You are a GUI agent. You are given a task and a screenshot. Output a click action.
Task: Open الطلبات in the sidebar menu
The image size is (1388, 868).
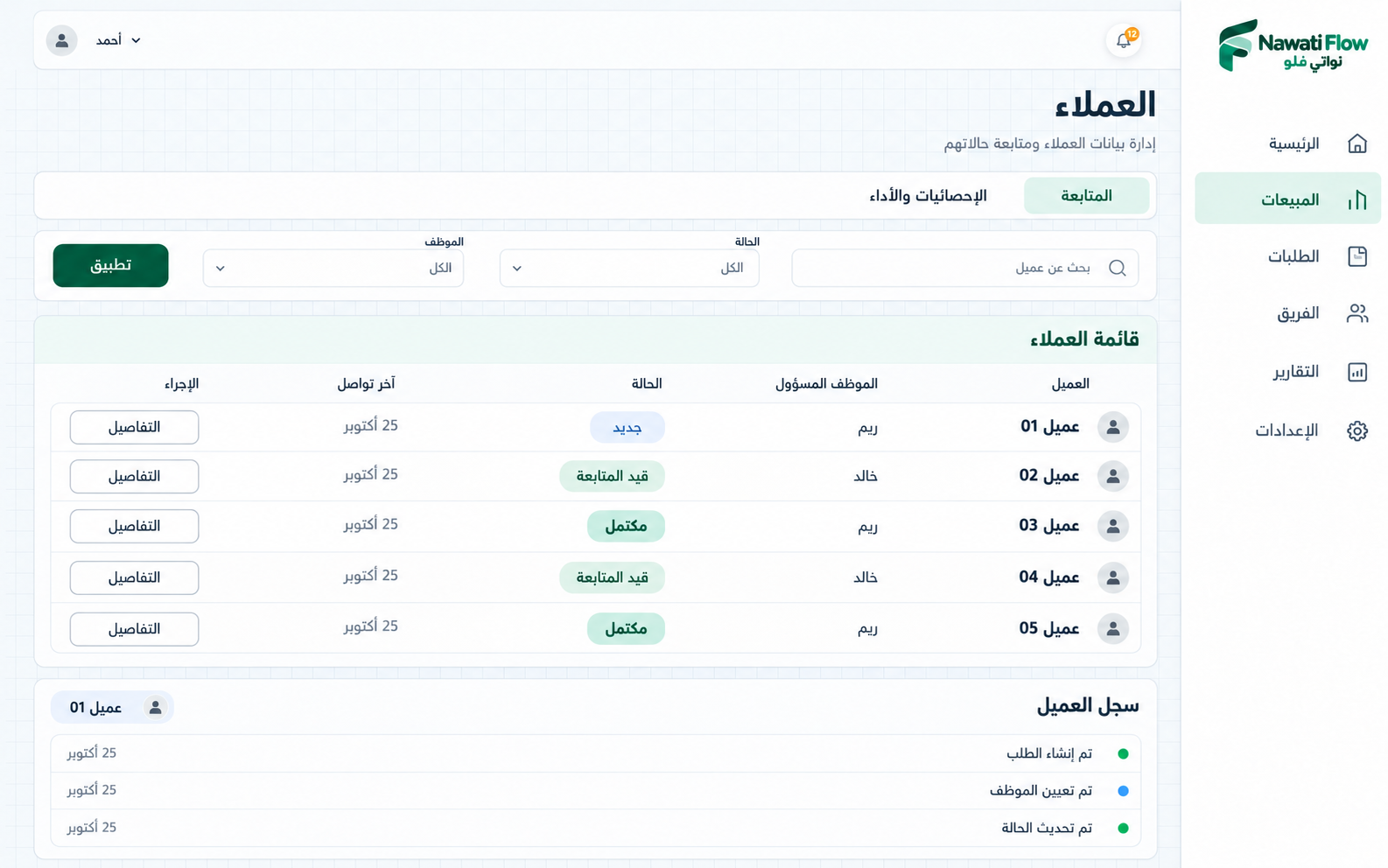(x=1288, y=256)
